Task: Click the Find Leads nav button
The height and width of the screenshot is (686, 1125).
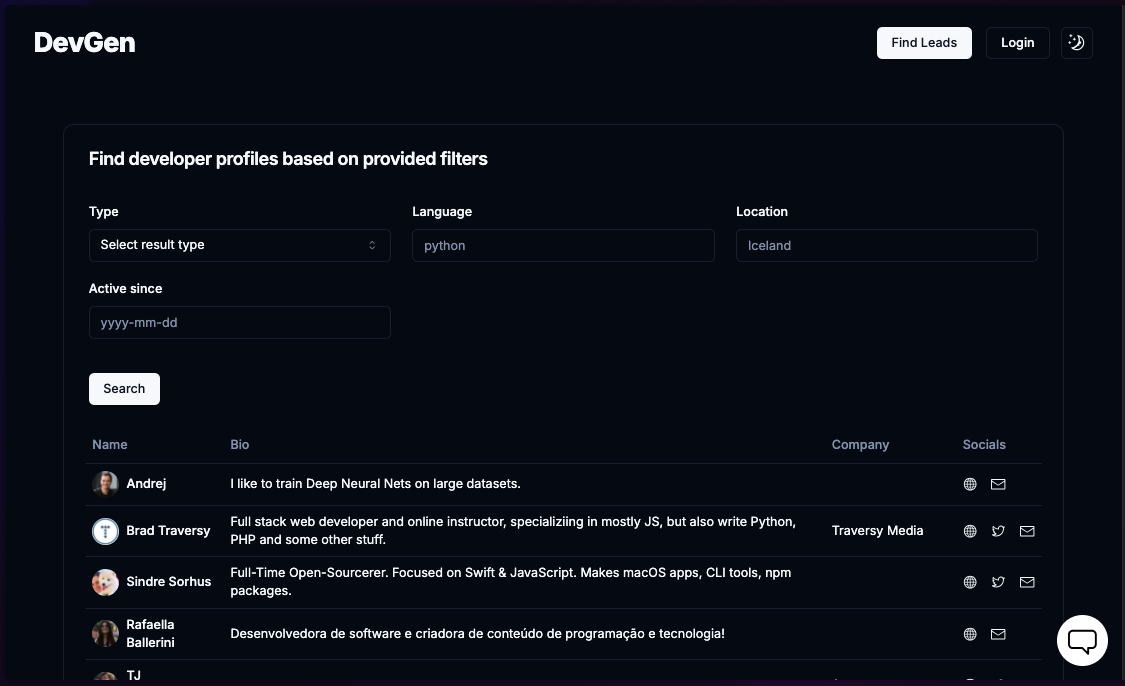Action: [x=924, y=43]
